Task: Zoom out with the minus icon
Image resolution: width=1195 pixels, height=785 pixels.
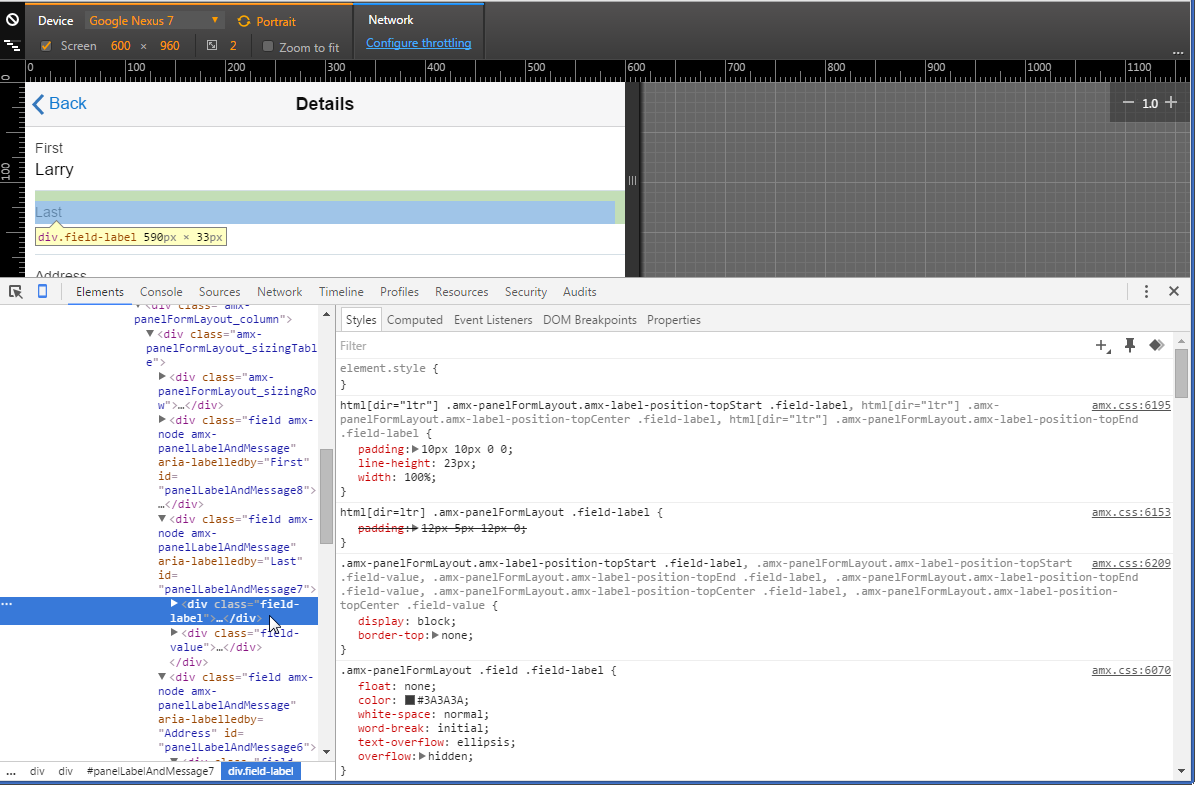Action: click(1128, 103)
